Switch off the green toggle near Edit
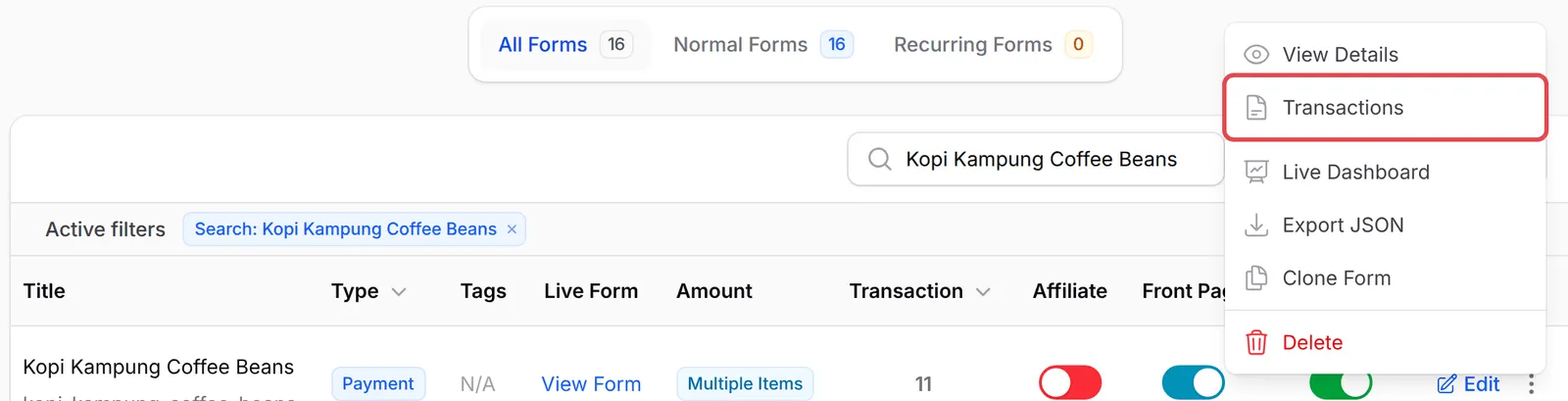This screenshot has height=401, width=1568. (x=1341, y=383)
